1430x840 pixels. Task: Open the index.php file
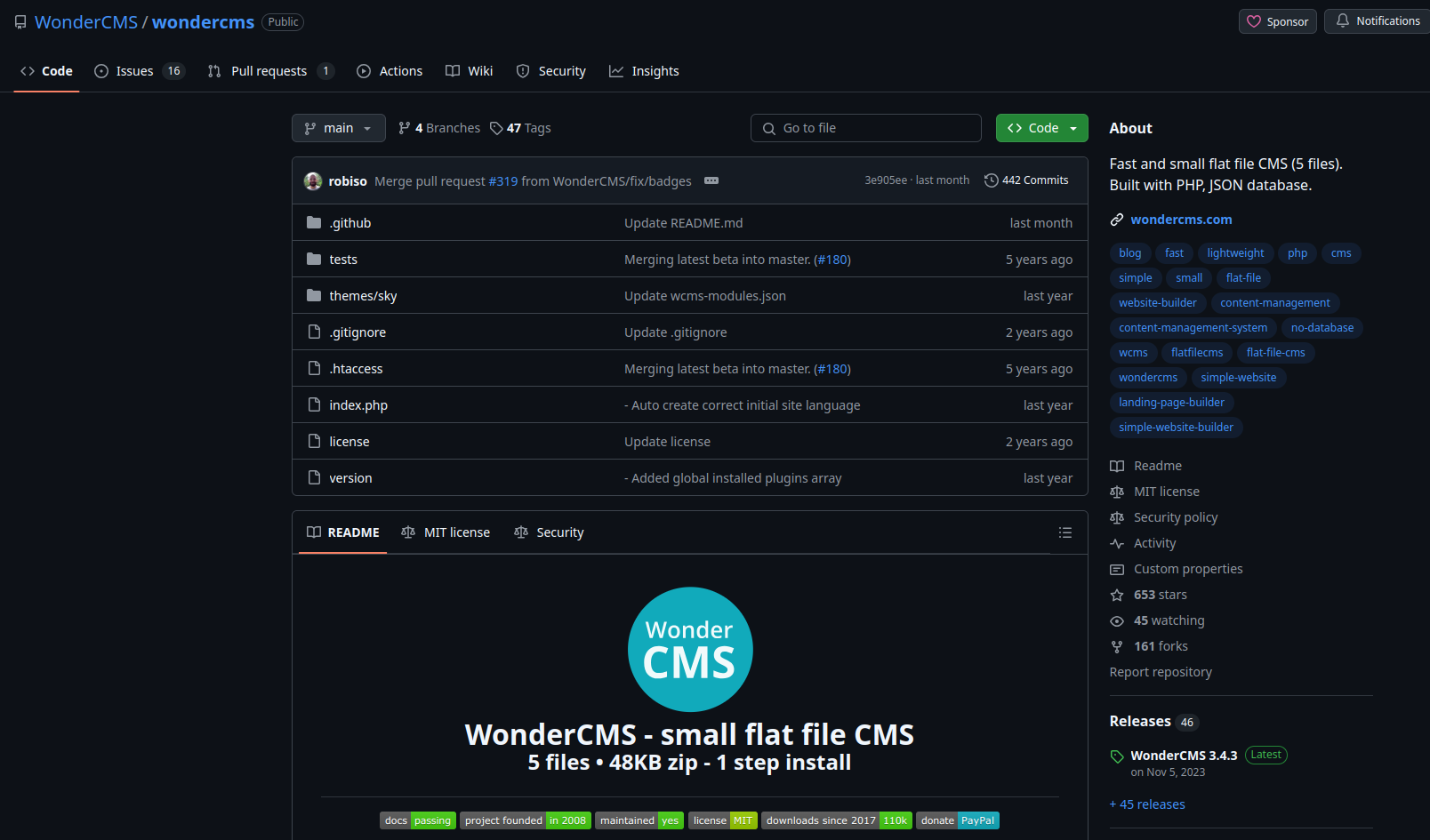point(358,405)
